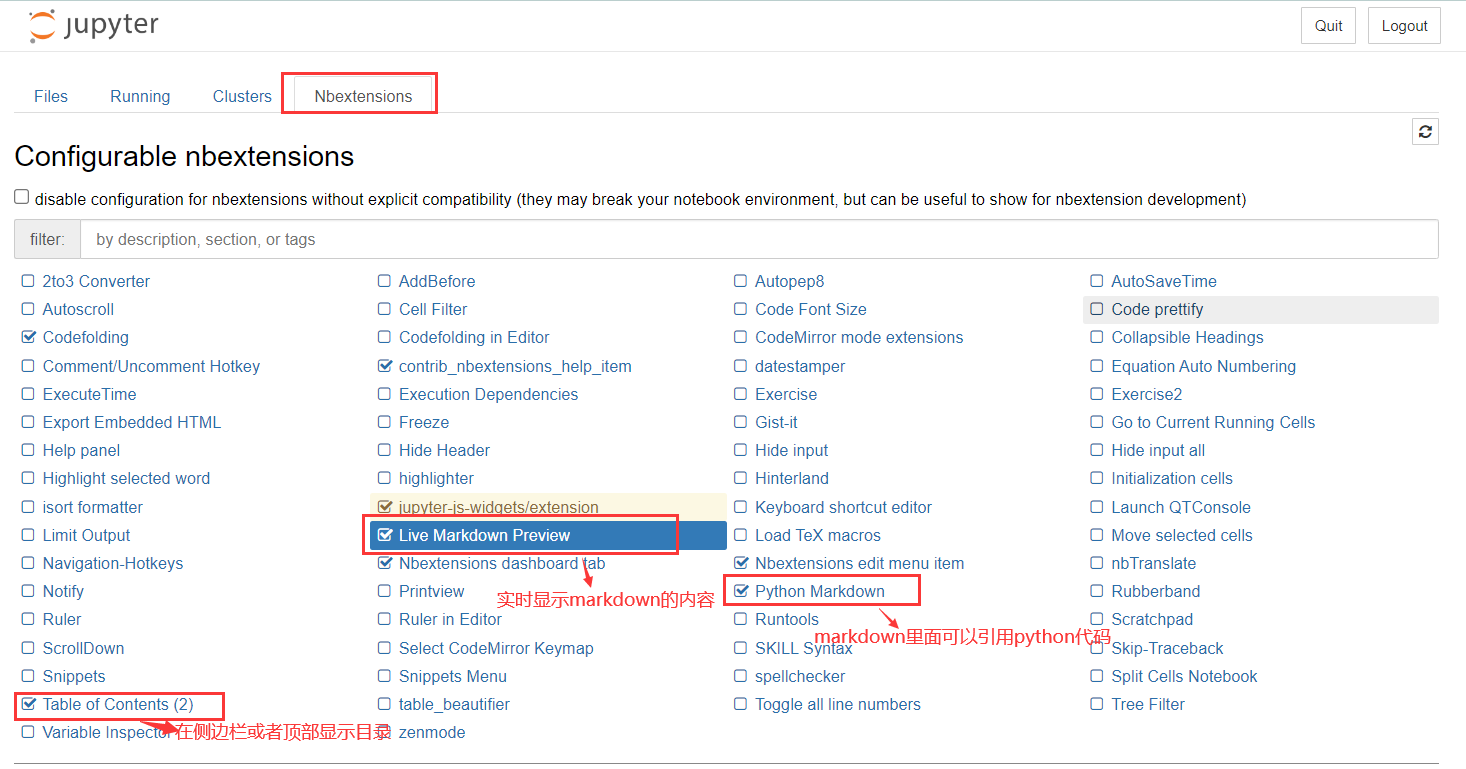Click the Comment/Uncomment Hotkey extension
The image size is (1466, 769).
tap(151, 367)
